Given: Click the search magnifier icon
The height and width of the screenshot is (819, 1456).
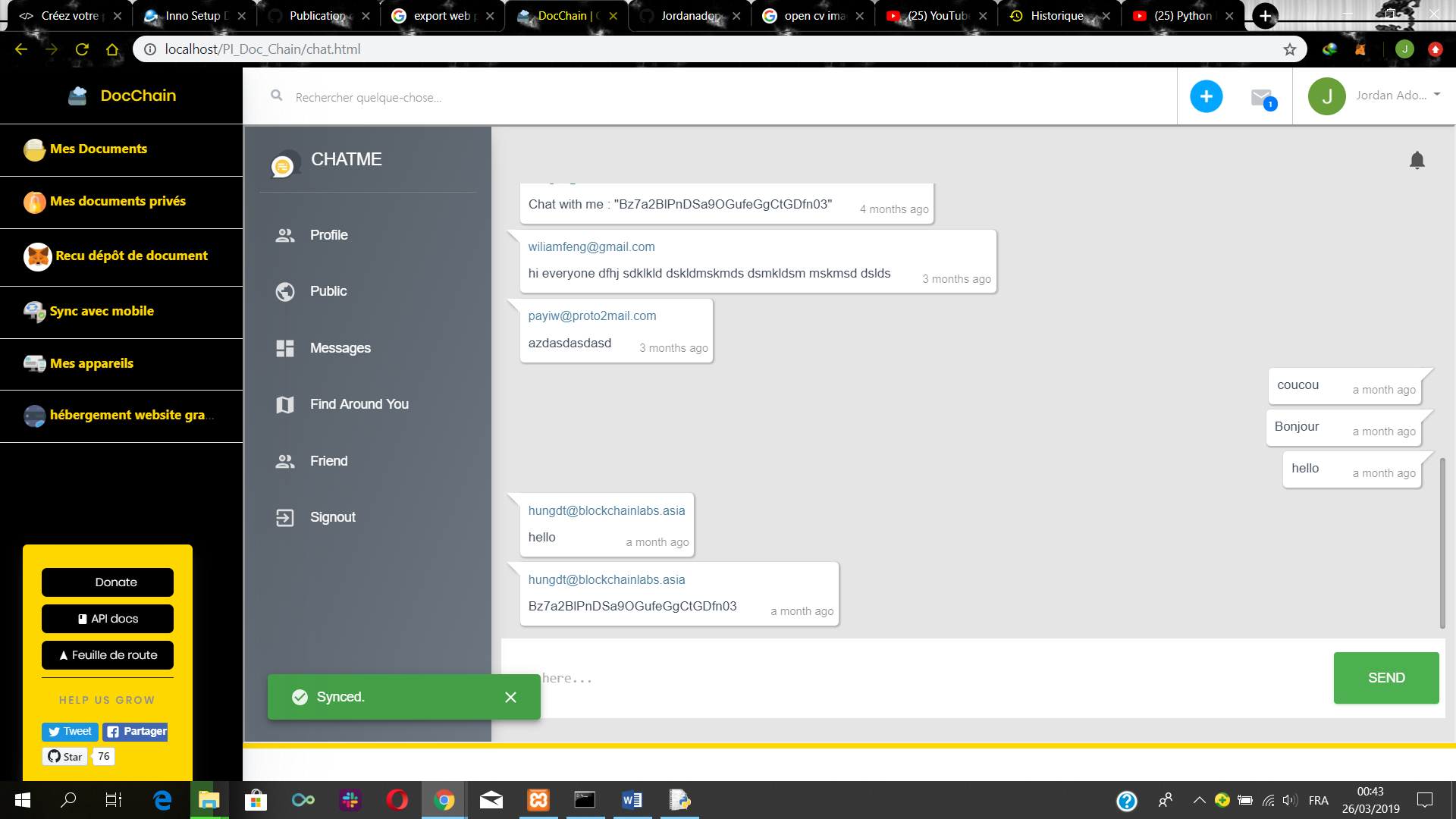Looking at the screenshot, I should point(277,96).
